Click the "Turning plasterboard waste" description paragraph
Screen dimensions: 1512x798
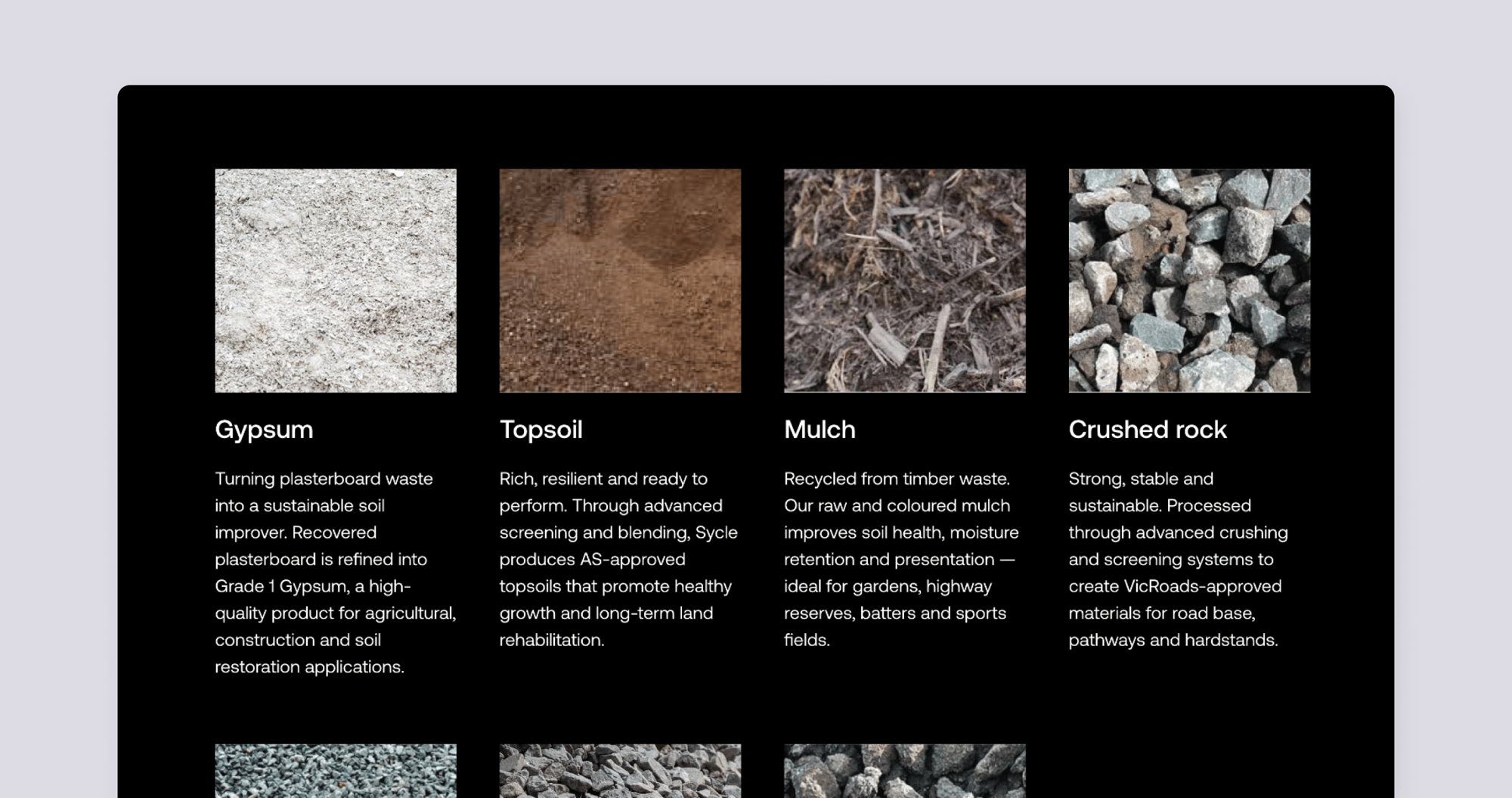pos(336,573)
